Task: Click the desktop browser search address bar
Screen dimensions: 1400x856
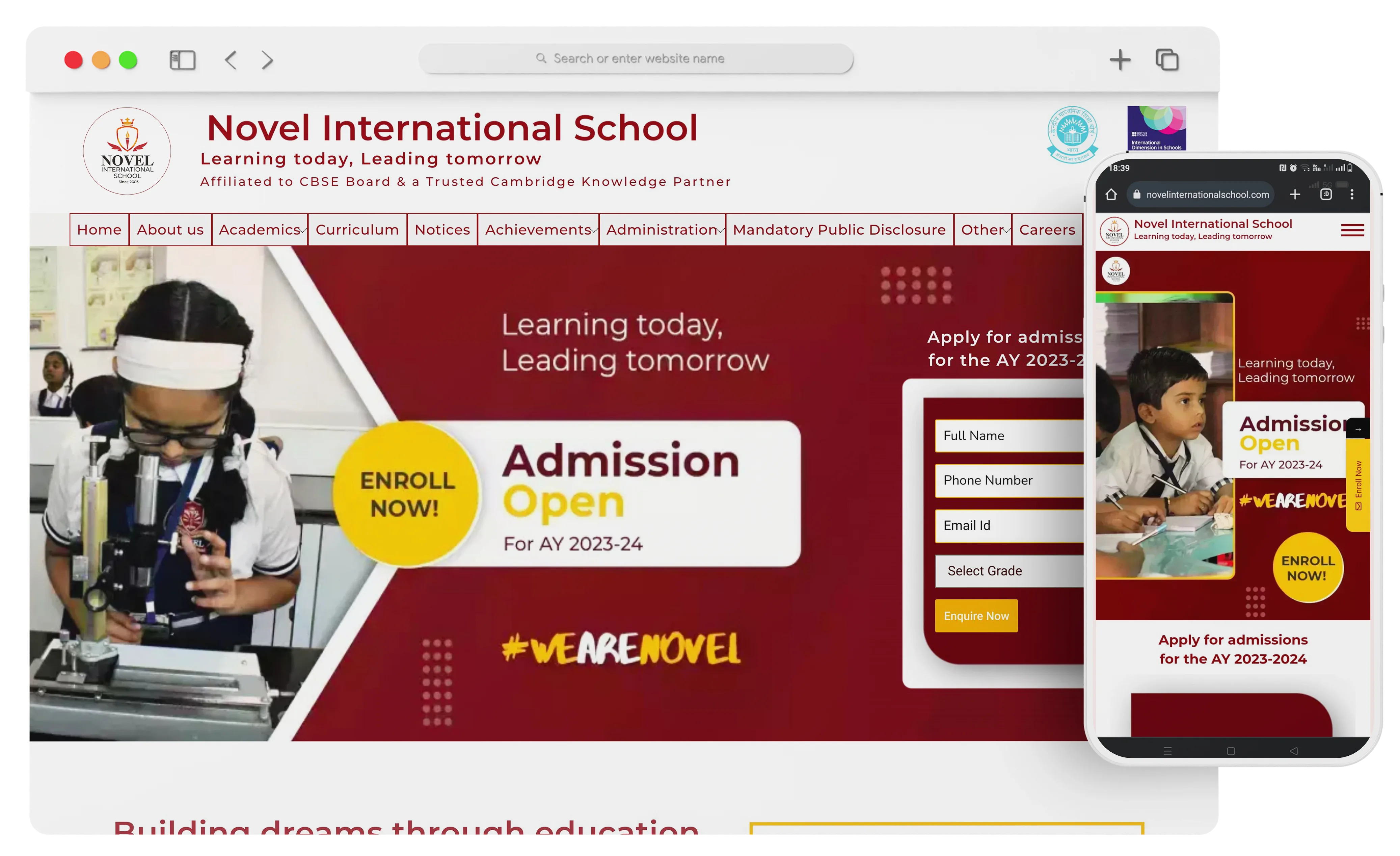Action: pos(636,58)
